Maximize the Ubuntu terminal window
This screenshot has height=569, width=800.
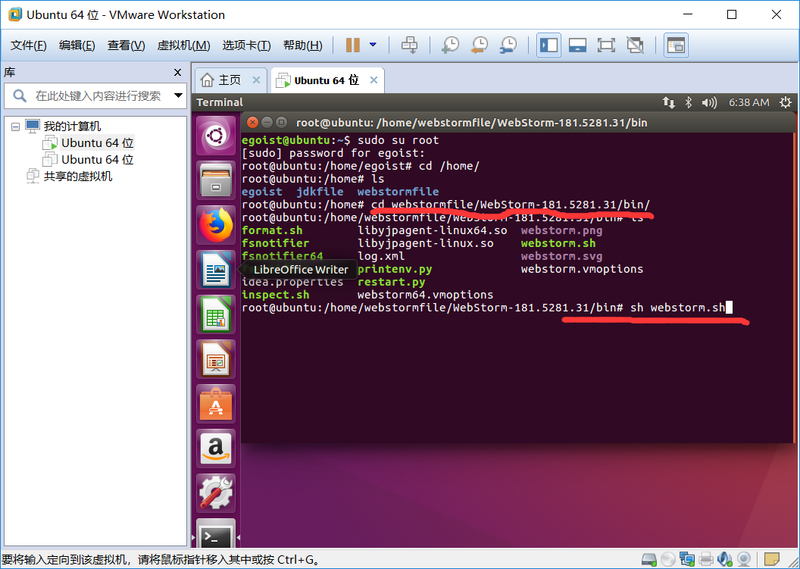[281, 122]
